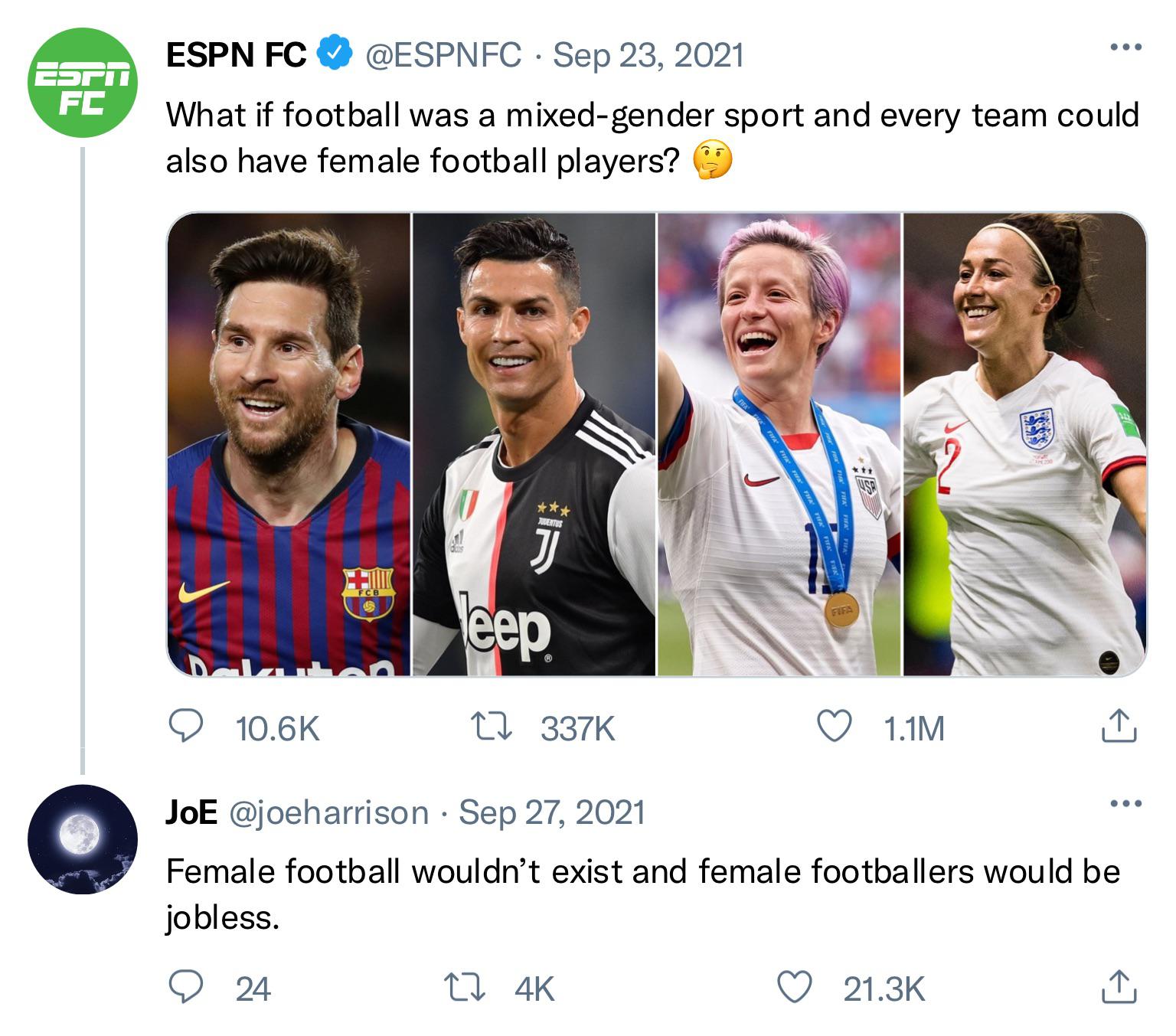Retweet JoE's reply tweet
This screenshot has width=1176, height=1036.
pos(466,987)
